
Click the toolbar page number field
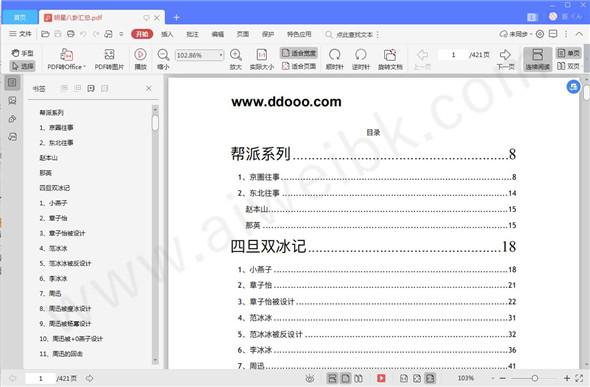[x=453, y=55]
